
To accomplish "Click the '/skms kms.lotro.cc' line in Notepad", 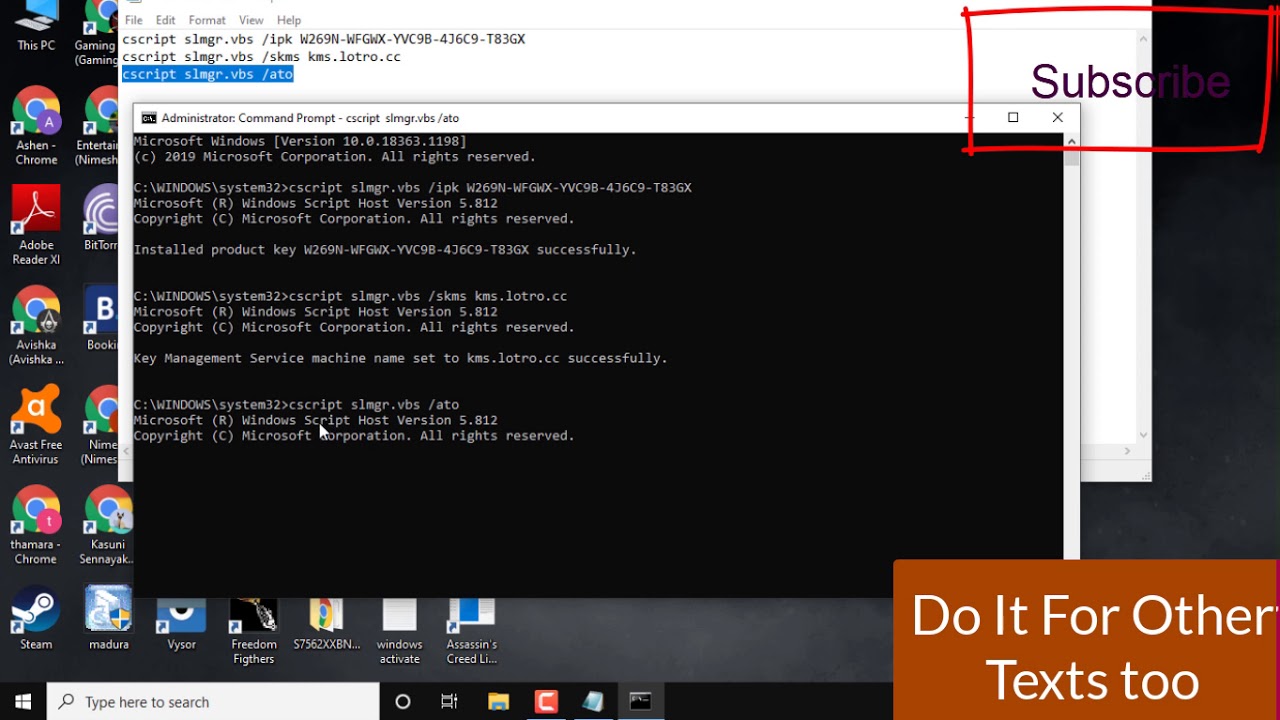I will (261, 57).
